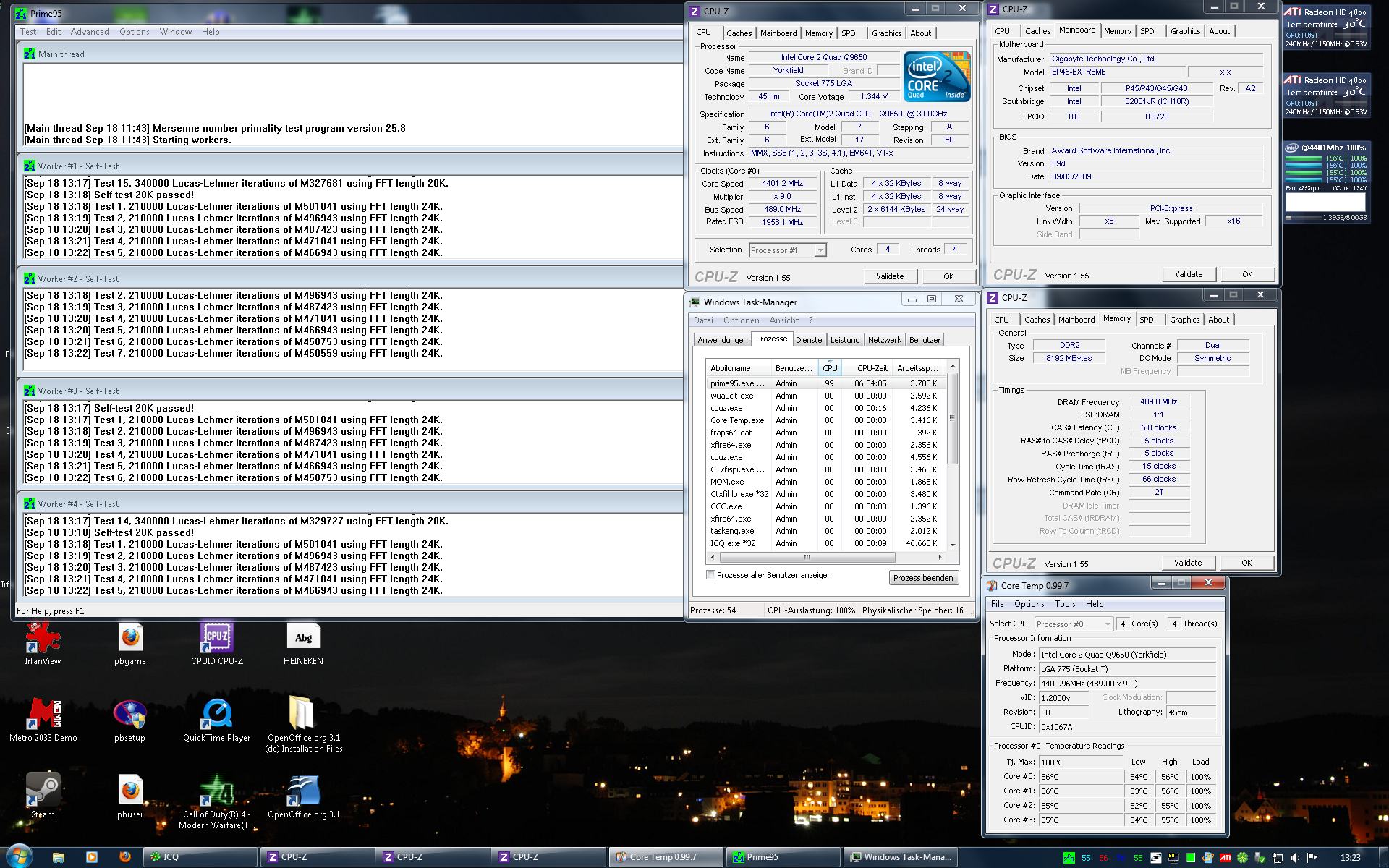Image resolution: width=1389 pixels, height=868 pixels.
Task: Launch Call of Duty 4 shortcut
Action: tap(217, 801)
